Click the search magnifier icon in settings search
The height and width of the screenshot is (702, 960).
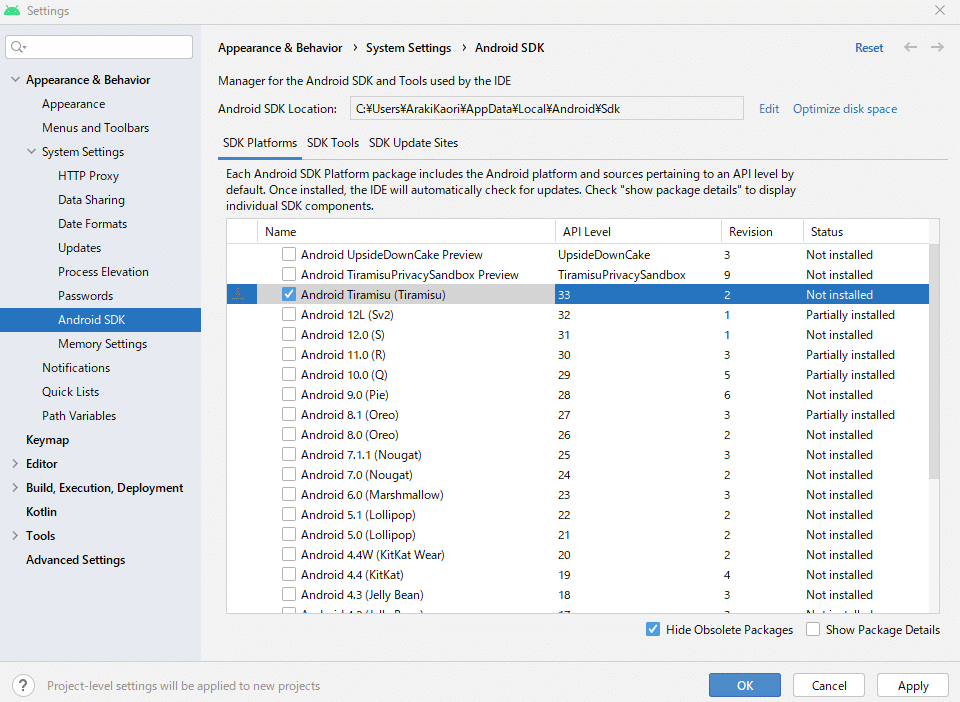[x=18, y=47]
